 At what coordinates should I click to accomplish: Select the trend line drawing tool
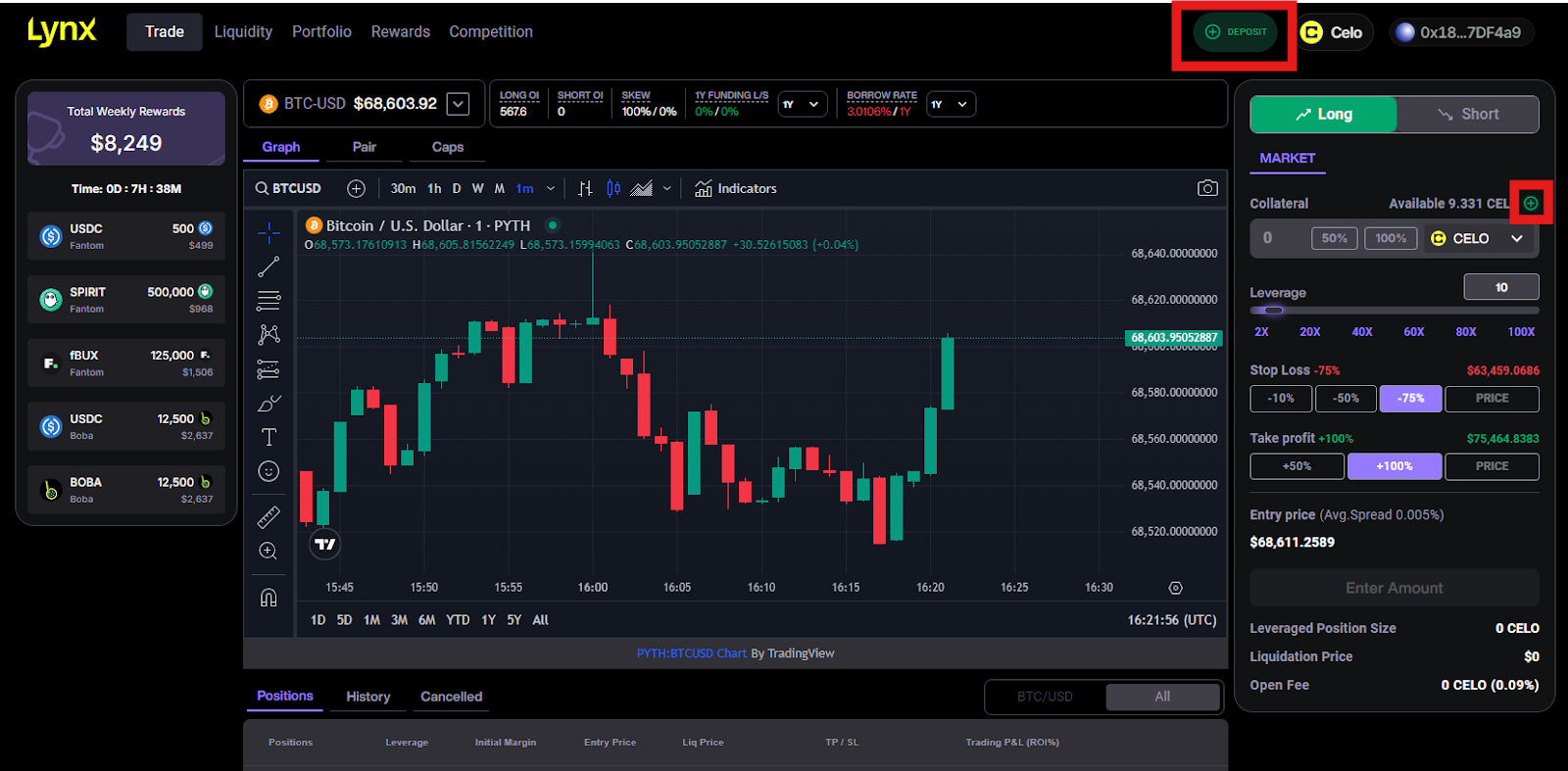point(269,266)
